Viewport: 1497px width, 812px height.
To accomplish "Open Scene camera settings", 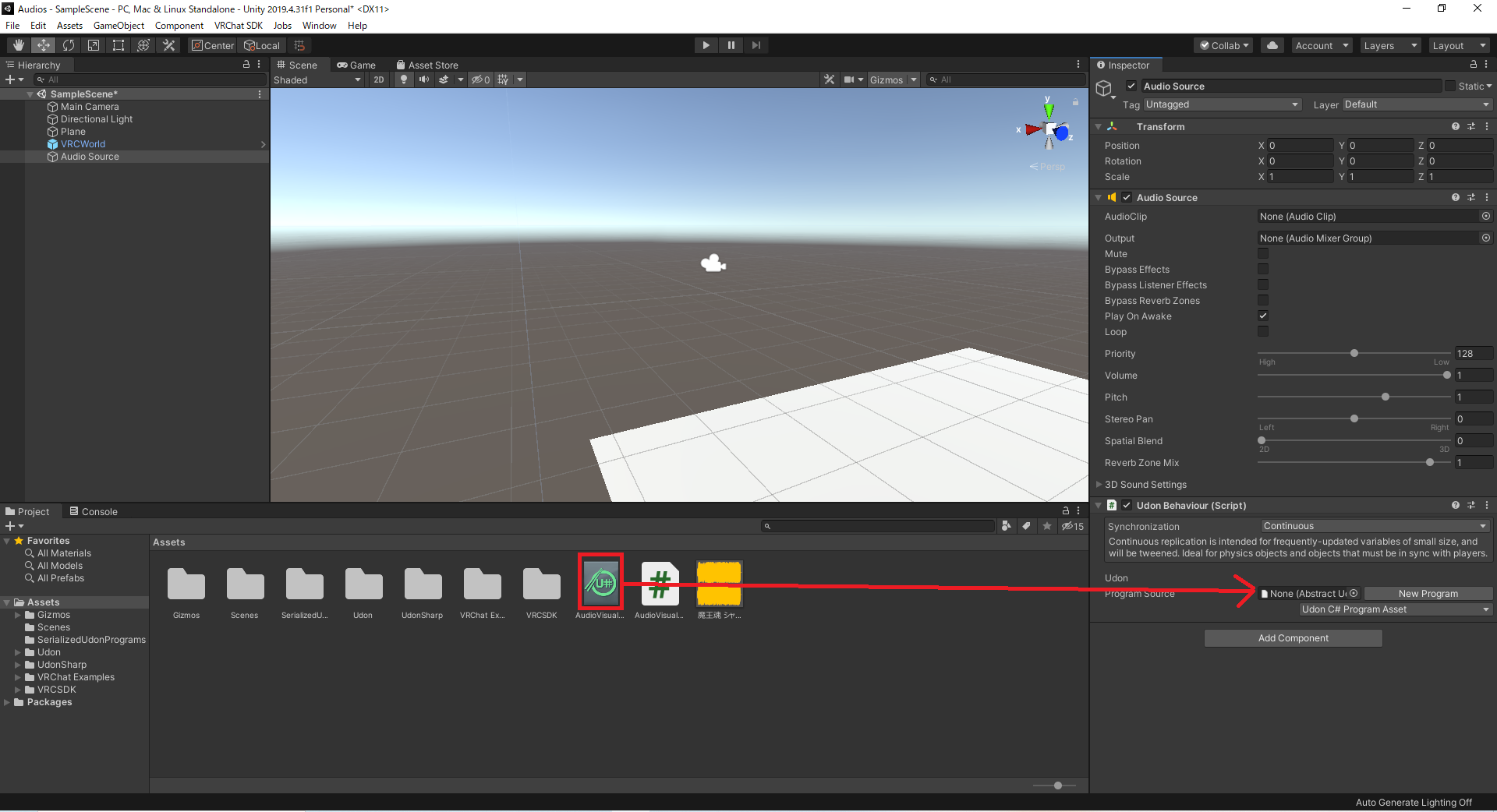I will 849,79.
